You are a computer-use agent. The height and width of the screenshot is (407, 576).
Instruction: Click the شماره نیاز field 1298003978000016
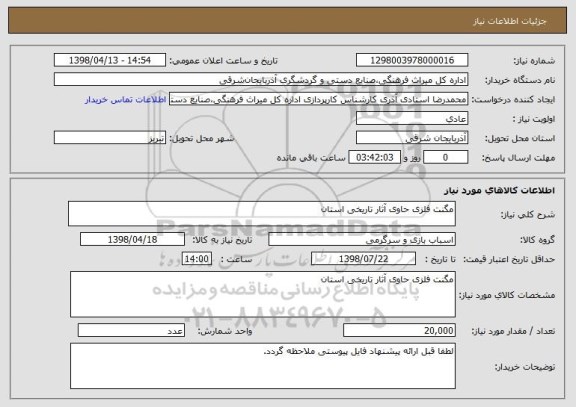coord(412,60)
